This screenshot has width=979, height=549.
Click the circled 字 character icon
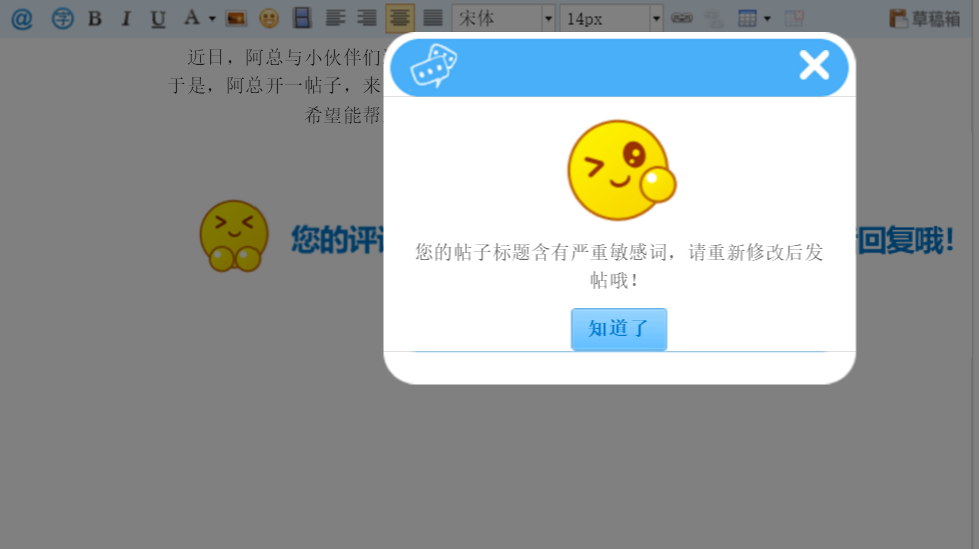tap(62, 18)
